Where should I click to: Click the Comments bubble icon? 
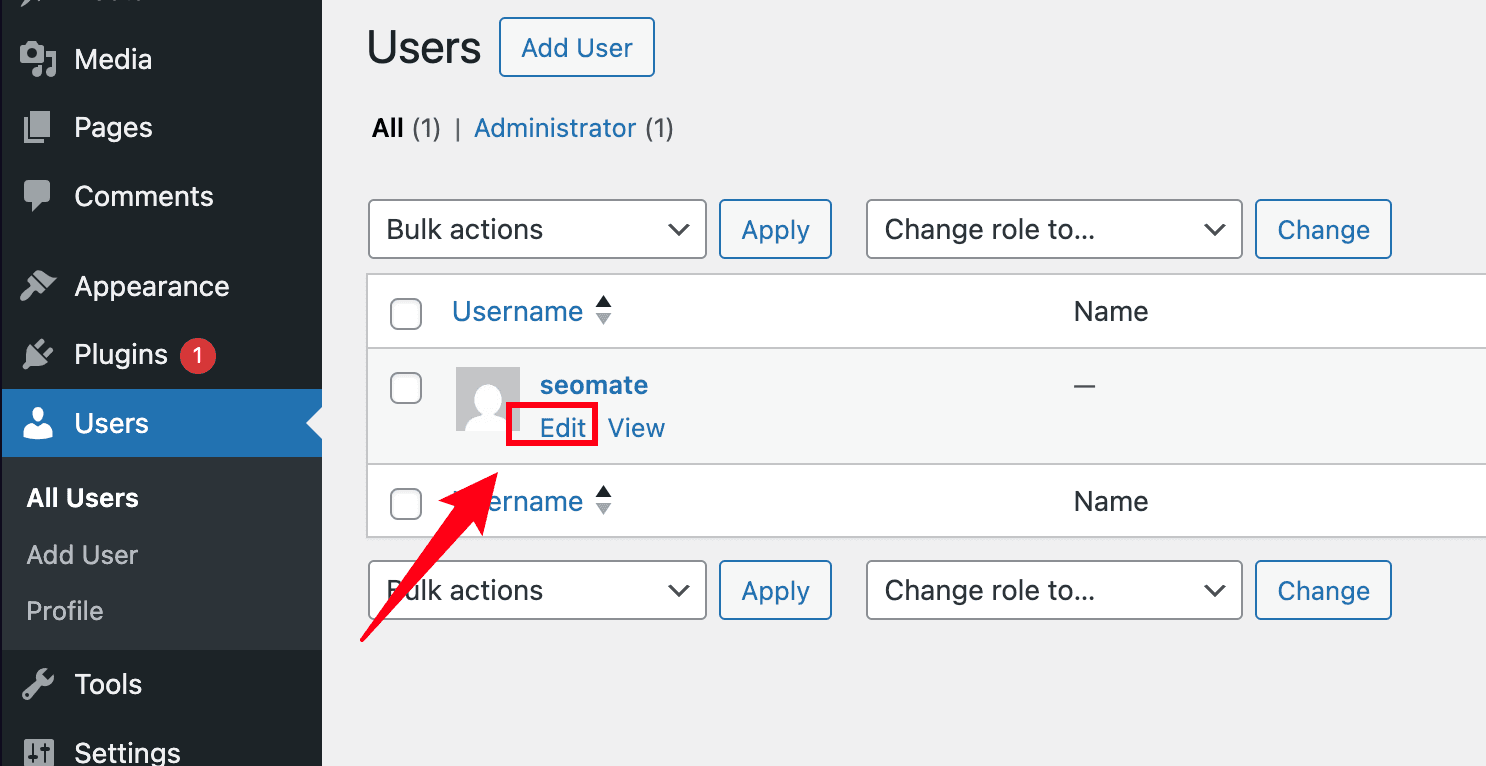click(x=38, y=196)
